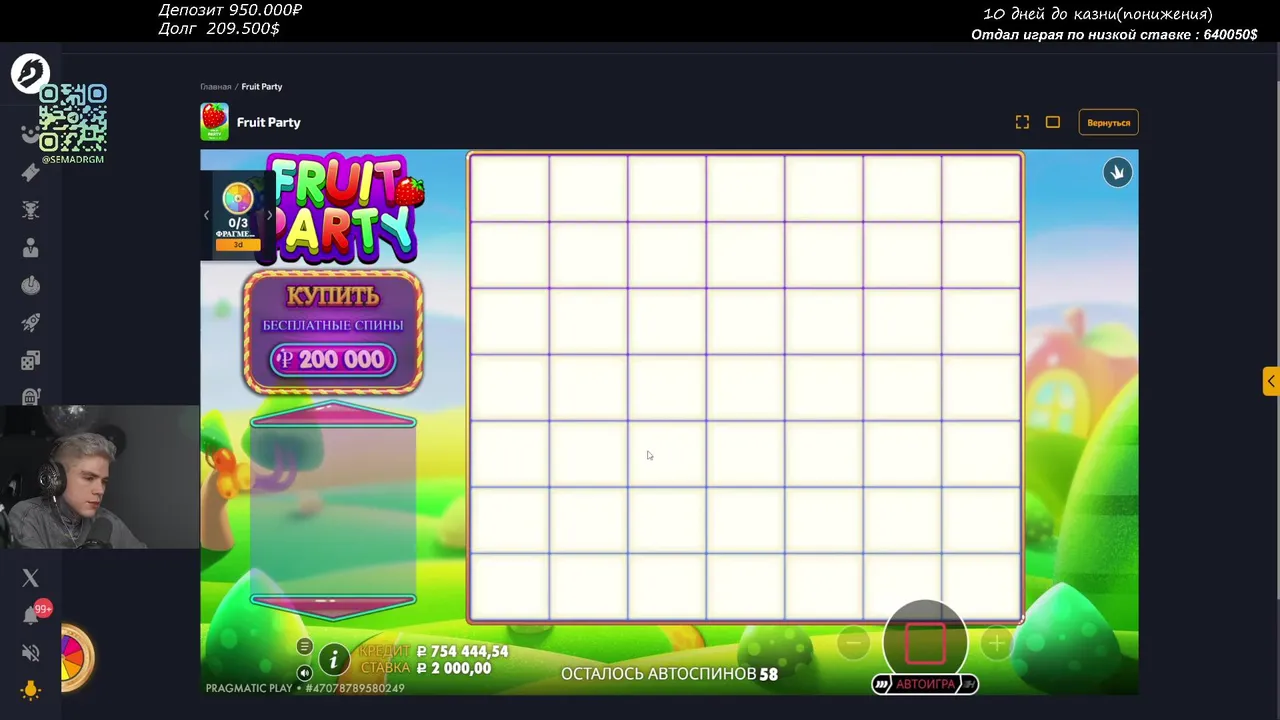Expand the orange right-edge panel arrow
This screenshot has height=720, width=1280.
[x=1270, y=381]
